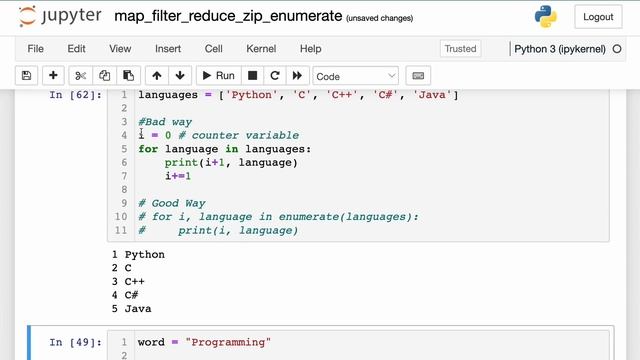Open the Kernel menu
The width and height of the screenshot is (640, 360).
point(261,49)
